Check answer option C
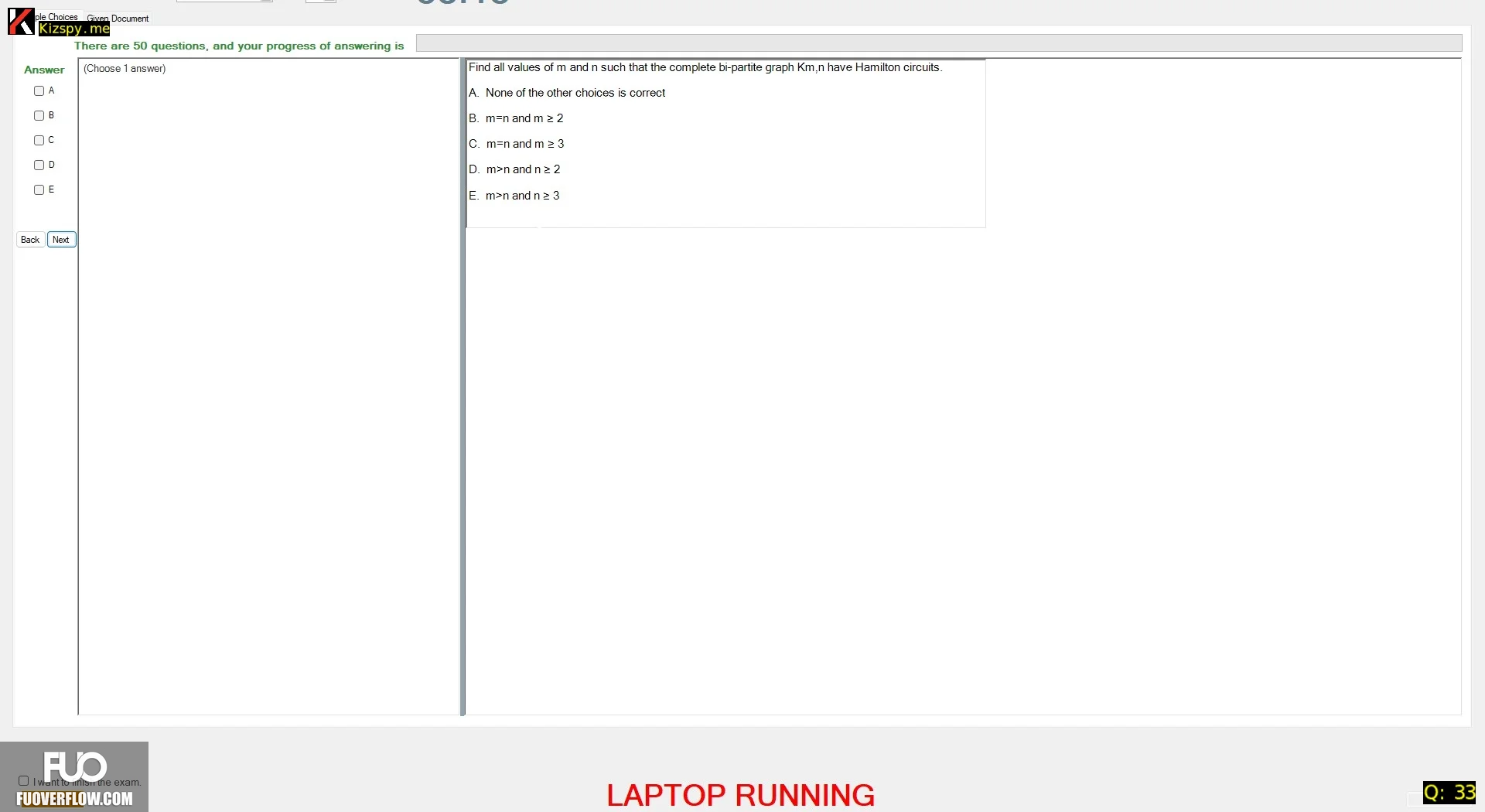This screenshot has width=1485, height=812. pos(39,141)
